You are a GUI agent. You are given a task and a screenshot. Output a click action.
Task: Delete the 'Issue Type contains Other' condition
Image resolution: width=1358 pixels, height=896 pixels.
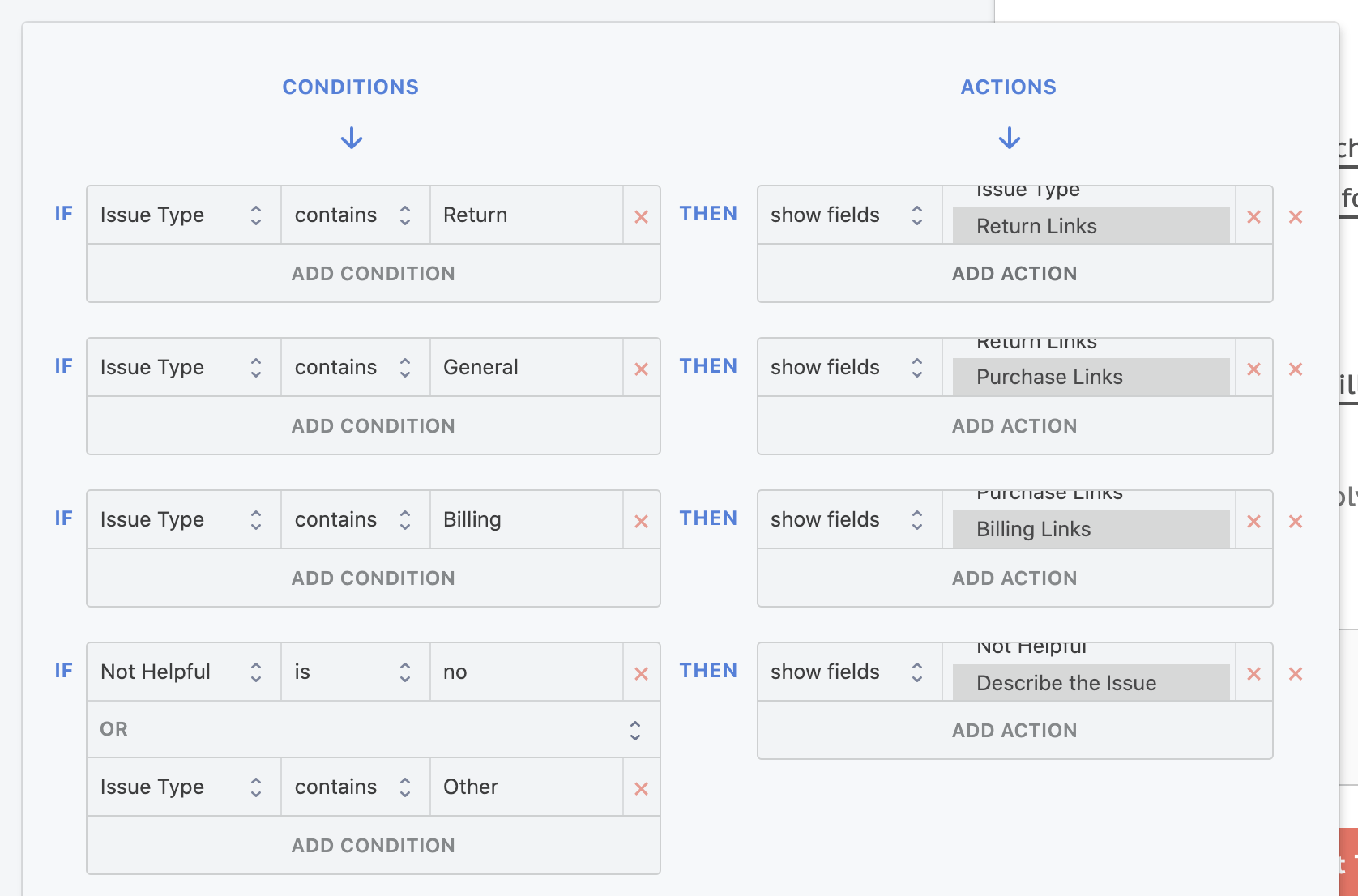tap(641, 787)
